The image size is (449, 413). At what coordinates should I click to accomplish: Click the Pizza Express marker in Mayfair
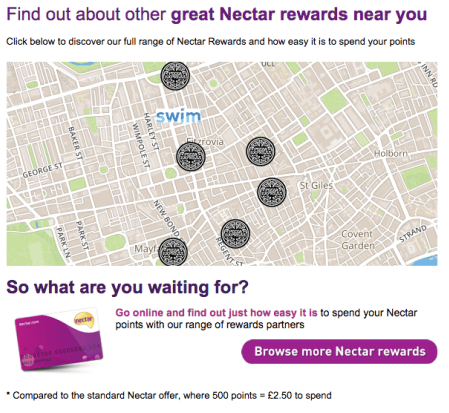click(173, 252)
